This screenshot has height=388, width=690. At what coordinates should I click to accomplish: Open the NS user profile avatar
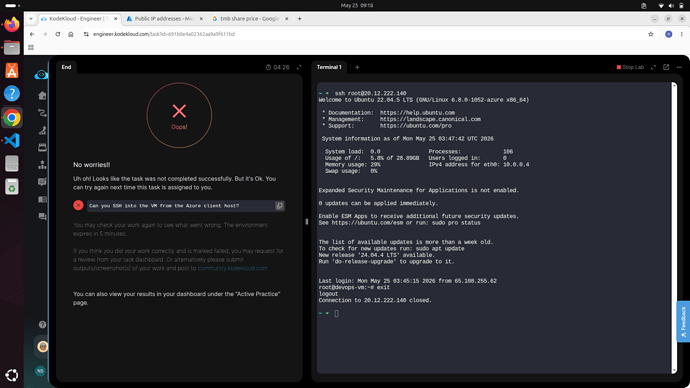(x=40, y=371)
